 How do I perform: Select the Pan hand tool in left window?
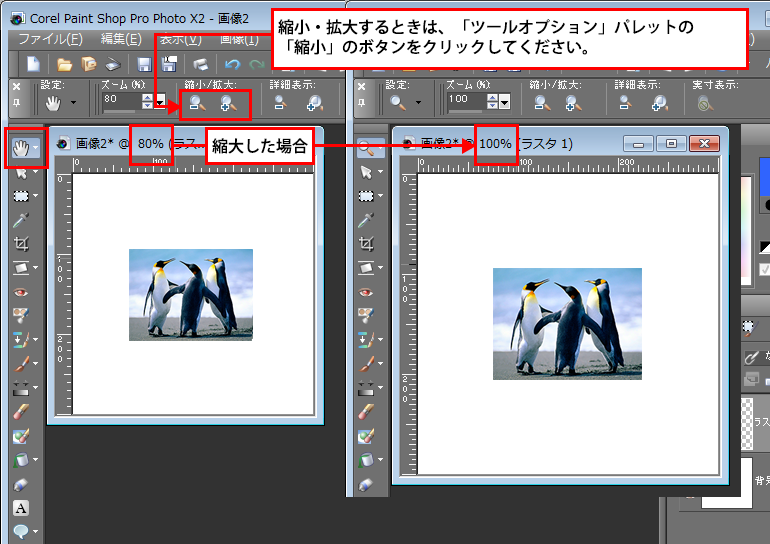tap(21, 147)
